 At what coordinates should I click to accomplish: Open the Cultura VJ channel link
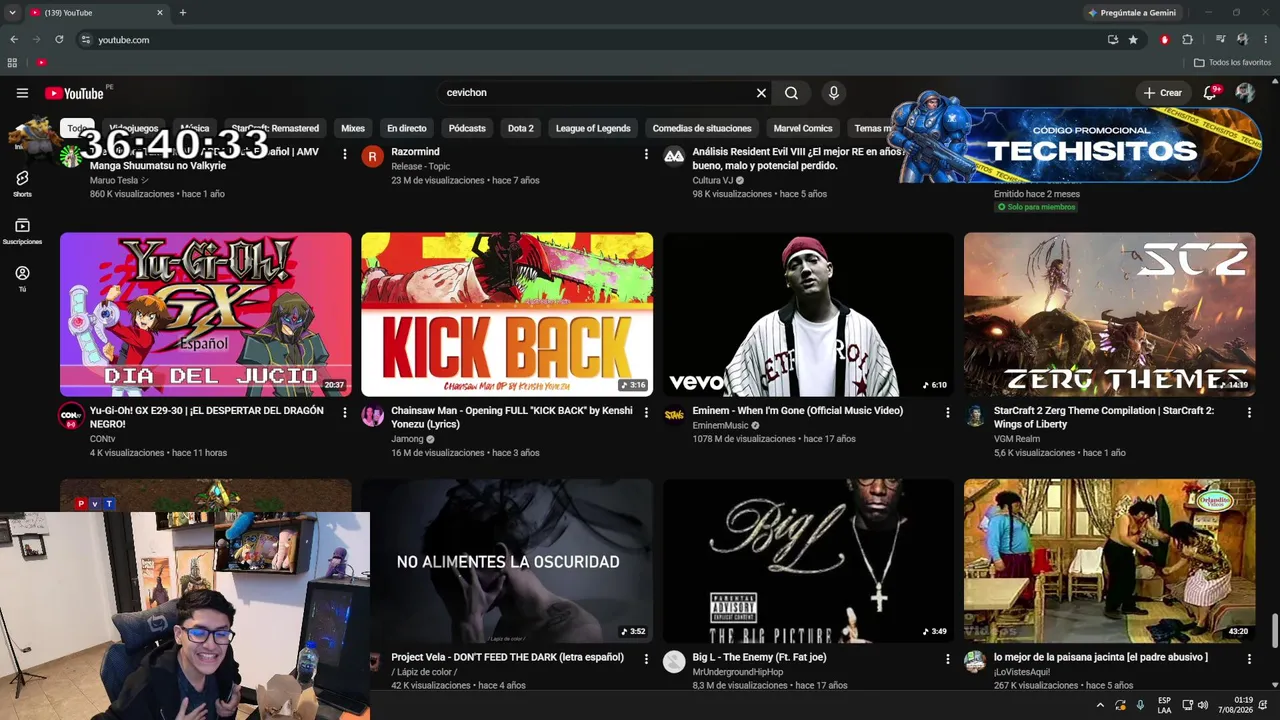coord(713,181)
